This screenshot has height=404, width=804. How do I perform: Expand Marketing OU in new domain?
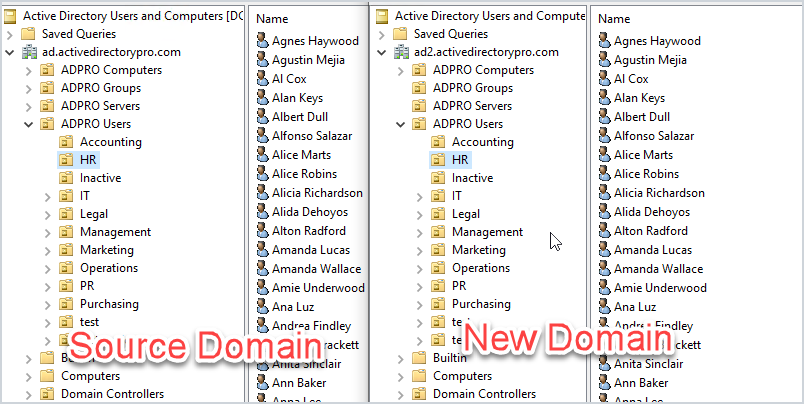419,251
